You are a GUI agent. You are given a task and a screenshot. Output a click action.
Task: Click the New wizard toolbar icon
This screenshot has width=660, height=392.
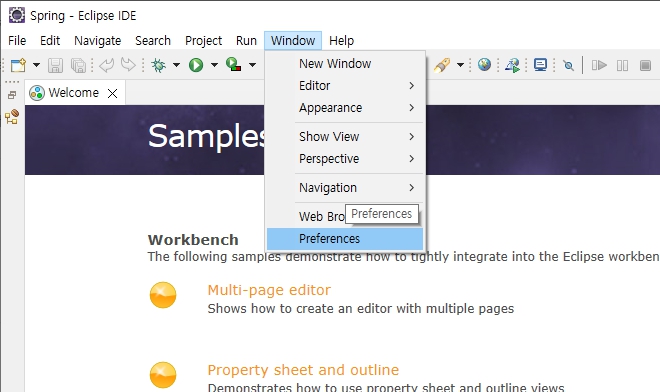19,65
